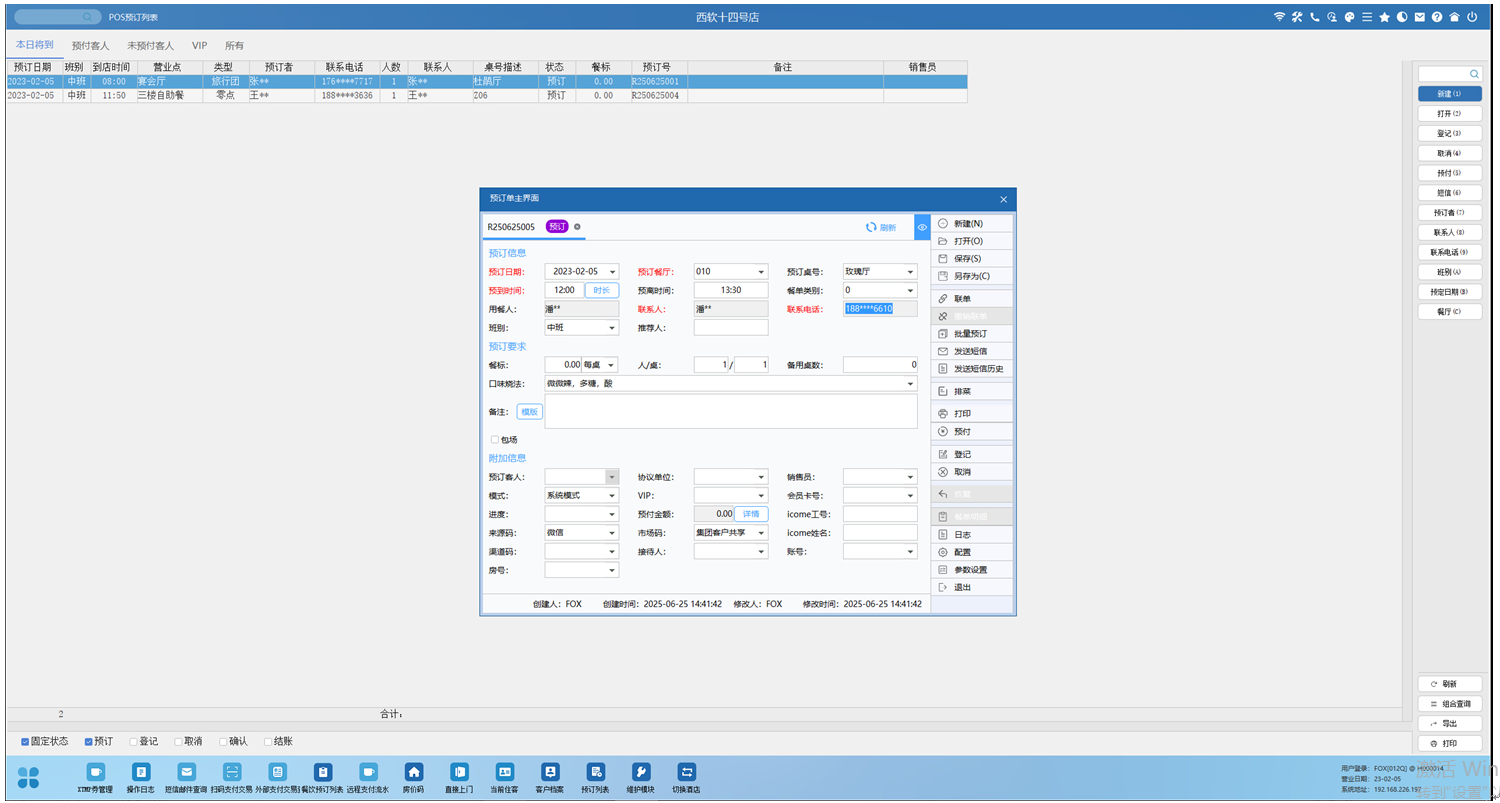Click the star favorites icon in the title bar
1500x803 pixels.
pos(1384,17)
